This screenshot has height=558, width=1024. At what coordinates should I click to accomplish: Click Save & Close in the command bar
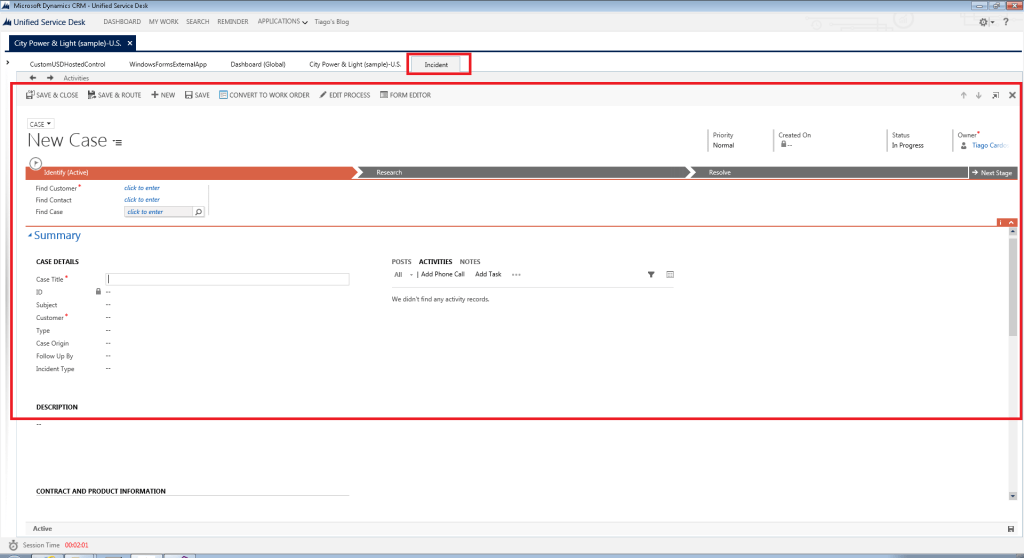pyautogui.click(x=52, y=95)
